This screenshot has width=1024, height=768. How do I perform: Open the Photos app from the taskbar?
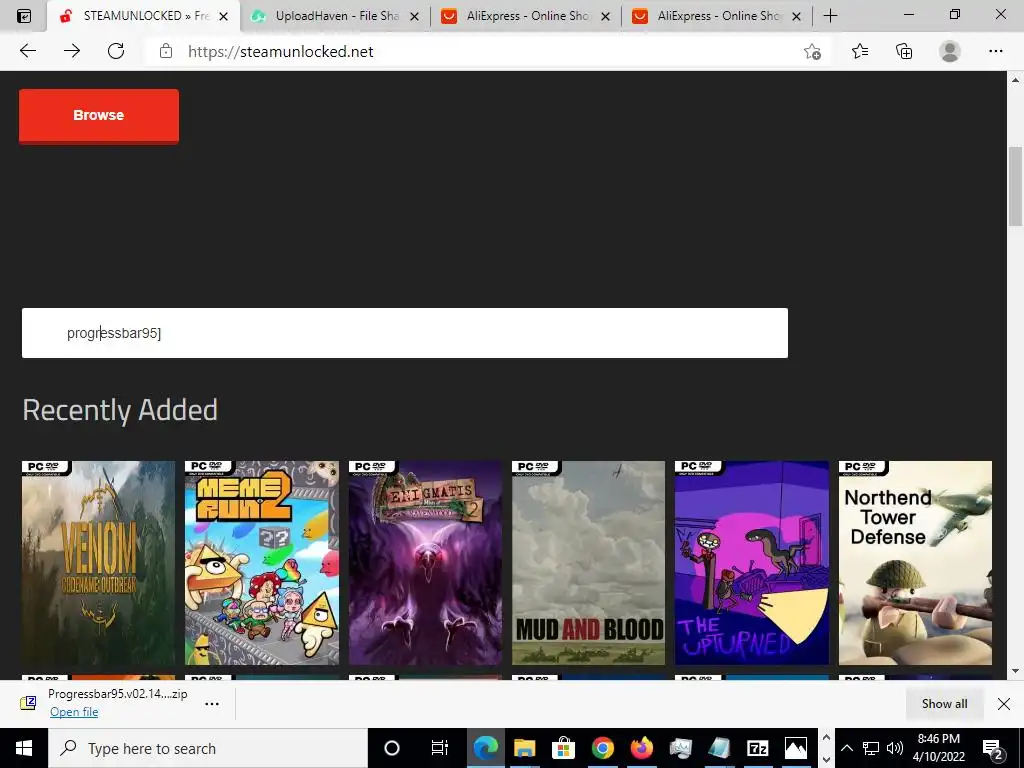click(x=795, y=748)
